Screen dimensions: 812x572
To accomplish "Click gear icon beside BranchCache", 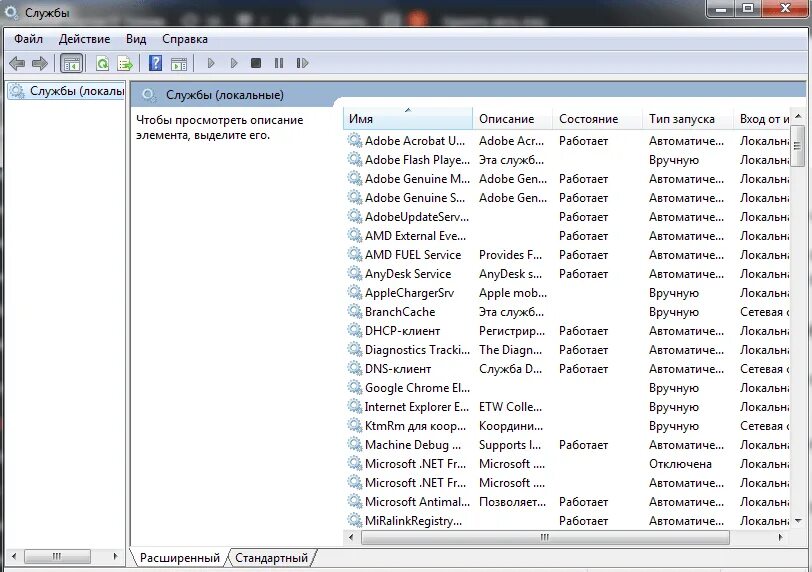I will (355, 312).
